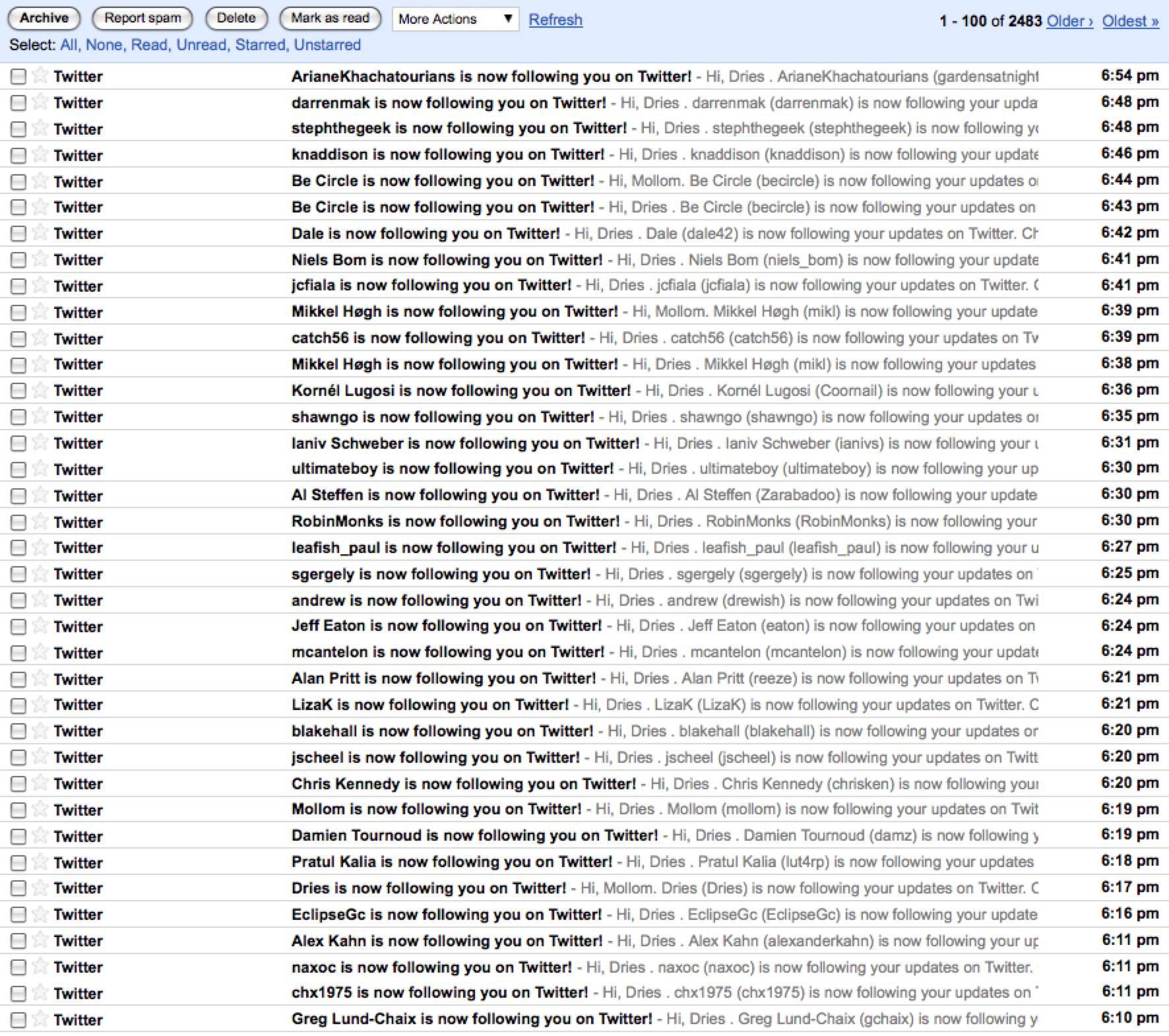
Task: Star the jscheel follow email
Action: [40, 756]
